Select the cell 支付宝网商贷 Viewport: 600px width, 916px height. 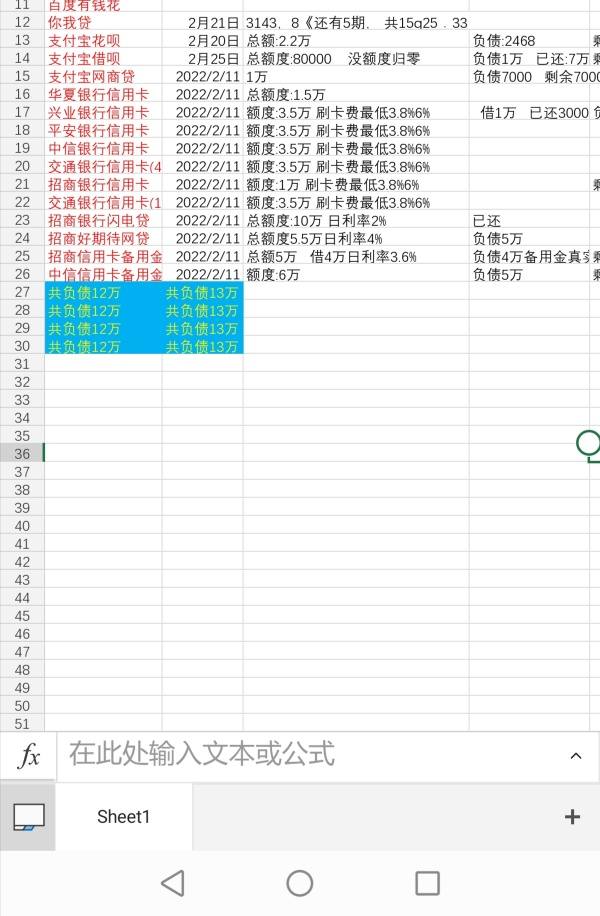103,77
